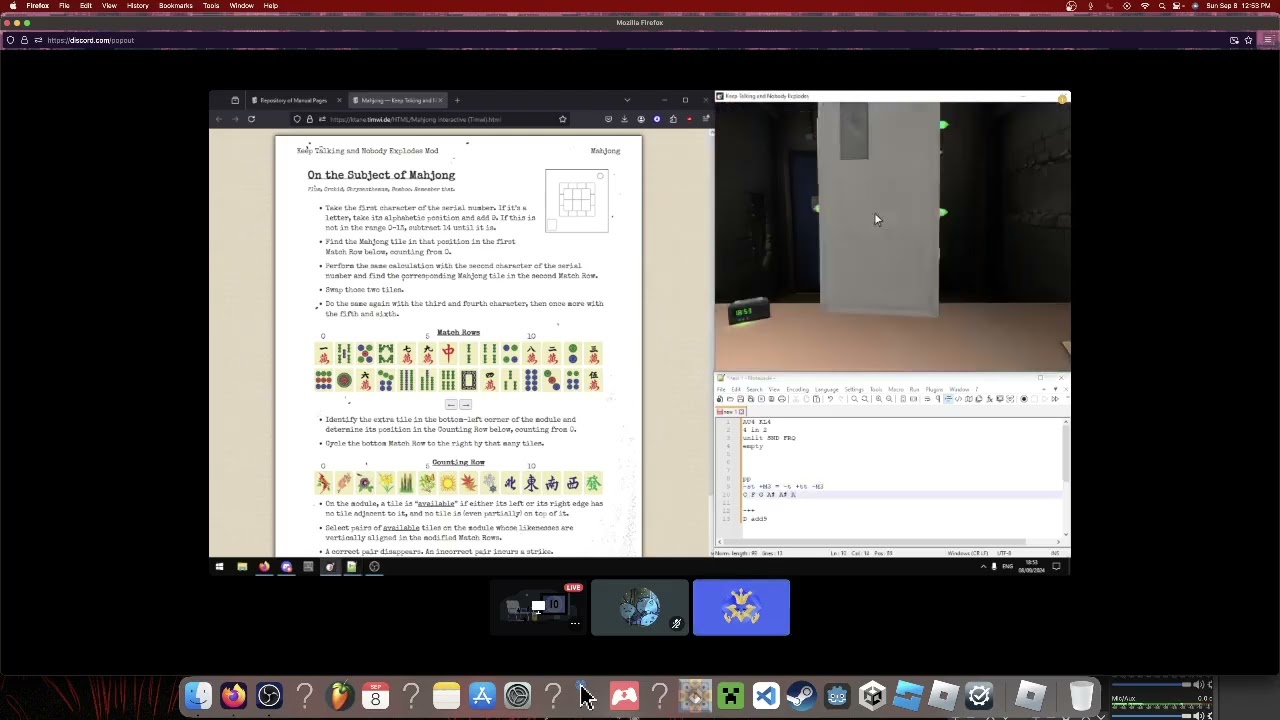1280x720 pixels.
Task: Click right arrow button under Match Rows
Action: click(465, 405)
